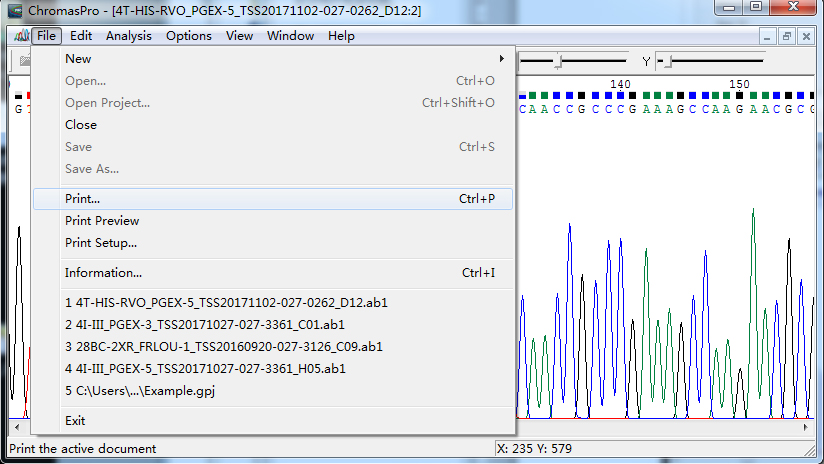Click the ChromasPro title bar app icon

coord(15,9)
